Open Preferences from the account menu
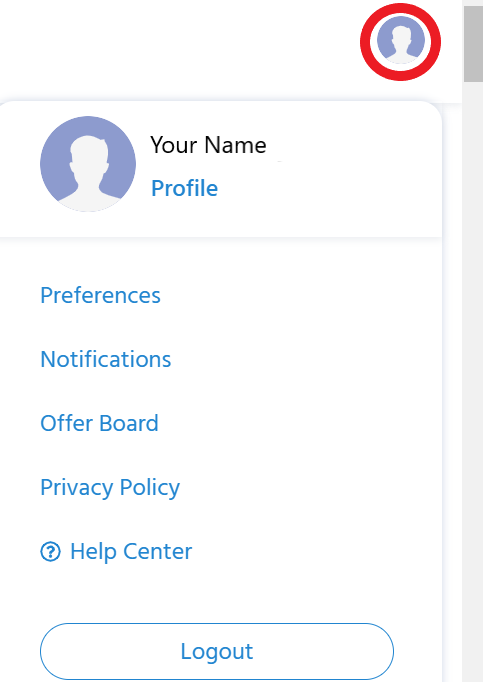Screen dimensions: 483x682 (x=101, y=295)
